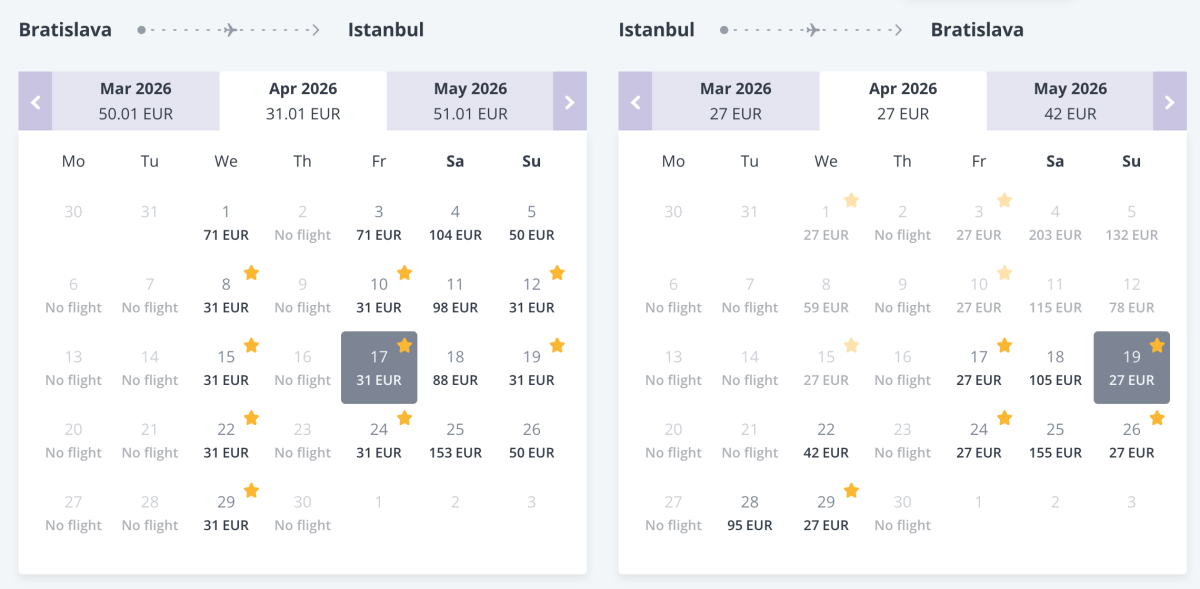Click airplane icon on Istanbul to Bratislava route
The width and height of the screenshot is (1200, 589).
[814, 30]
